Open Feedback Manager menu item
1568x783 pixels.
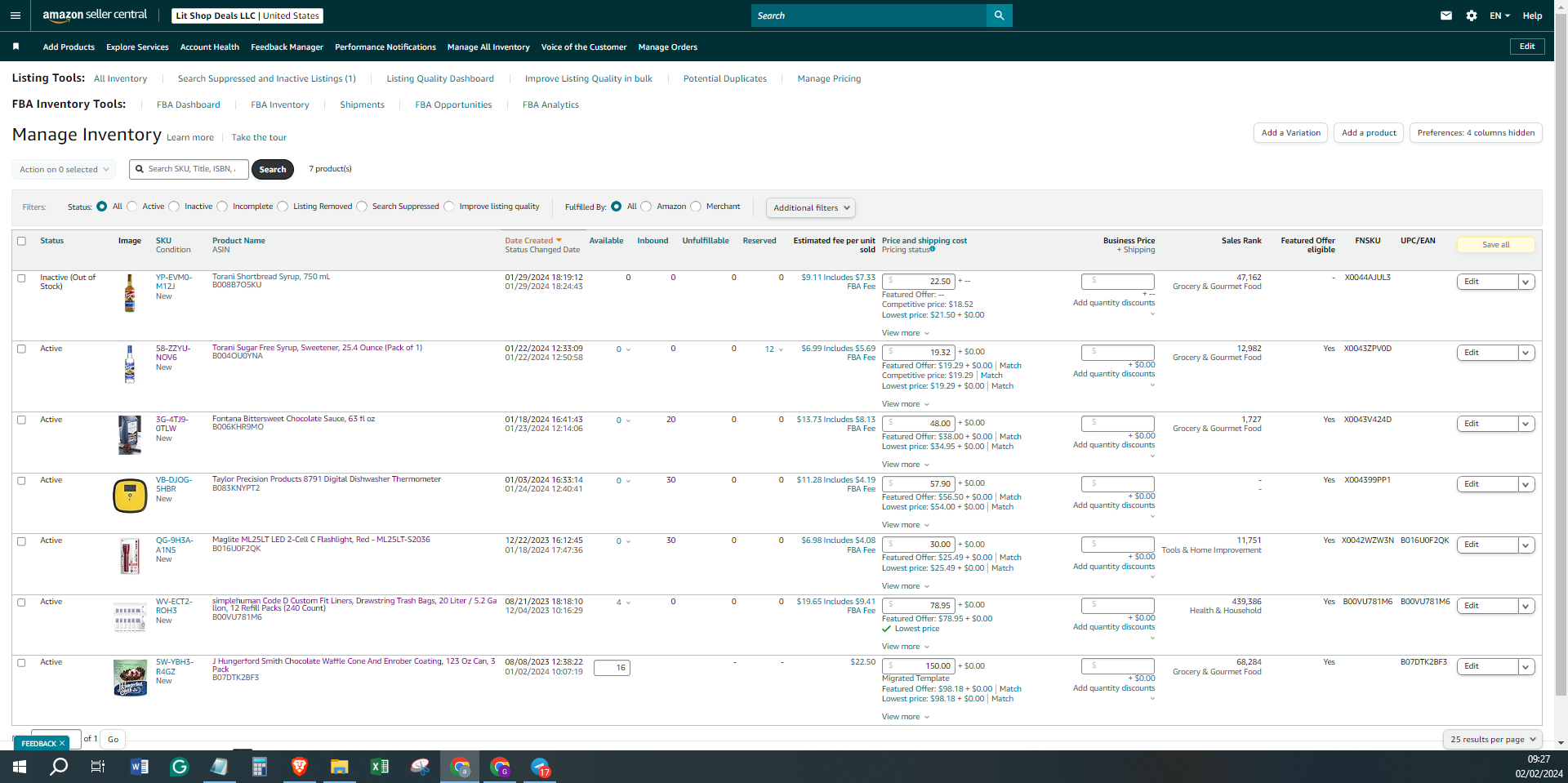click(287, 47)
